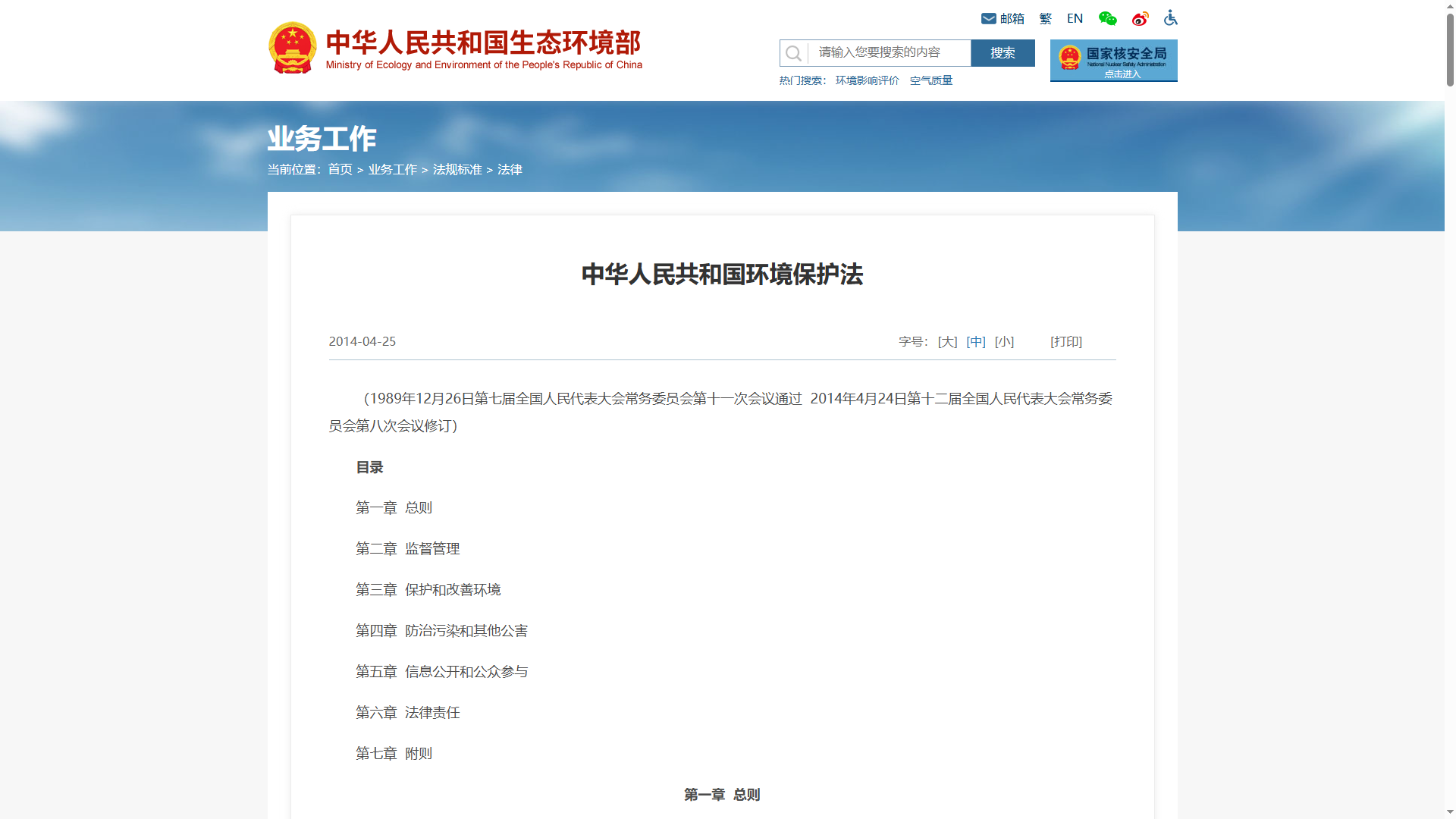The image size is (1456, 819).
Task: Click the WeChat sharing icon
Action: [1107, 18]
